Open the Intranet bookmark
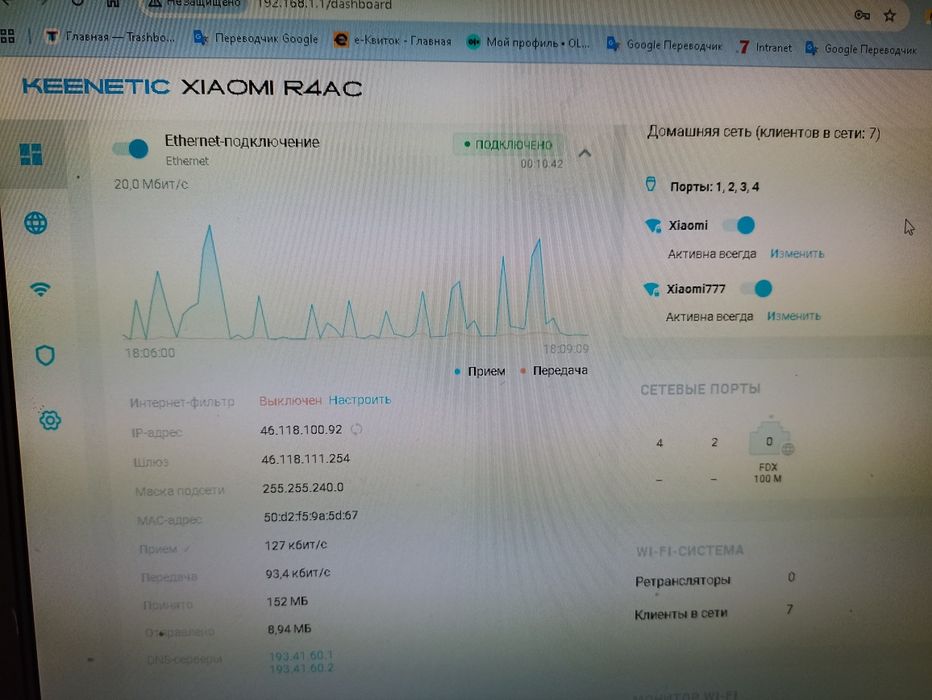 coord(764,47)
